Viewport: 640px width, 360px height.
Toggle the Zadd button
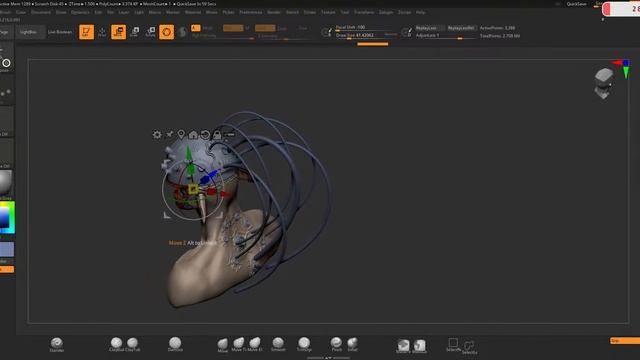click(265, 28)
